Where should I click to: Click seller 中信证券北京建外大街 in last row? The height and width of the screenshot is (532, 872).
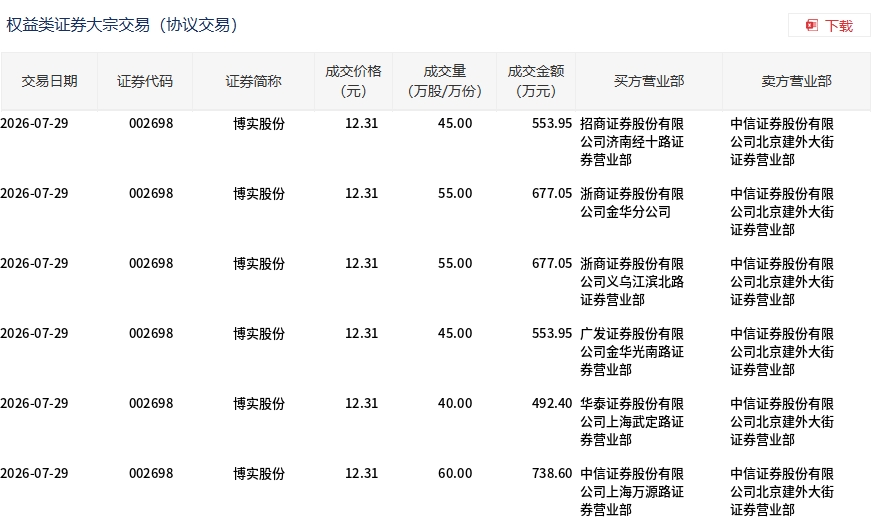782,492
